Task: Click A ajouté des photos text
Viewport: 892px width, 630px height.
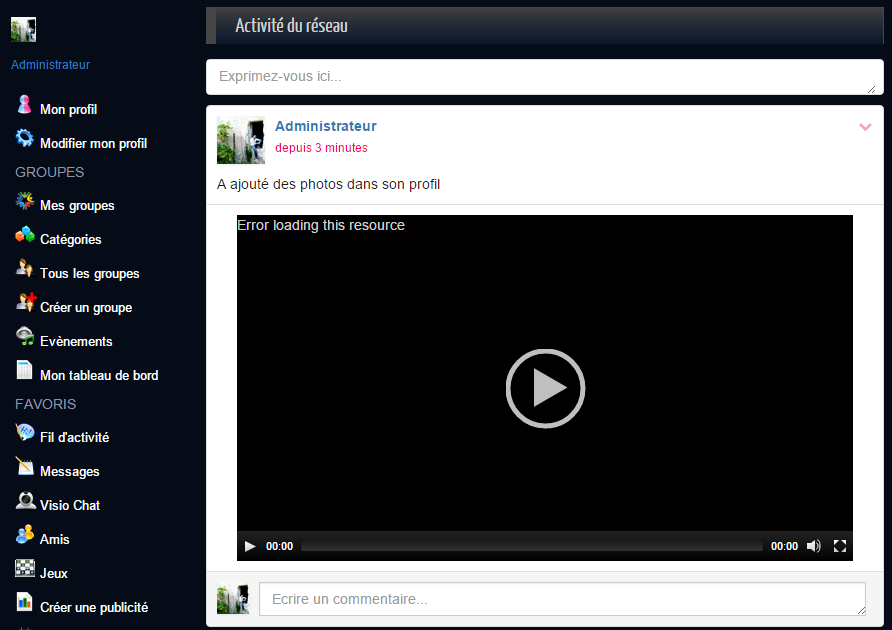Action: click(328, 184)
